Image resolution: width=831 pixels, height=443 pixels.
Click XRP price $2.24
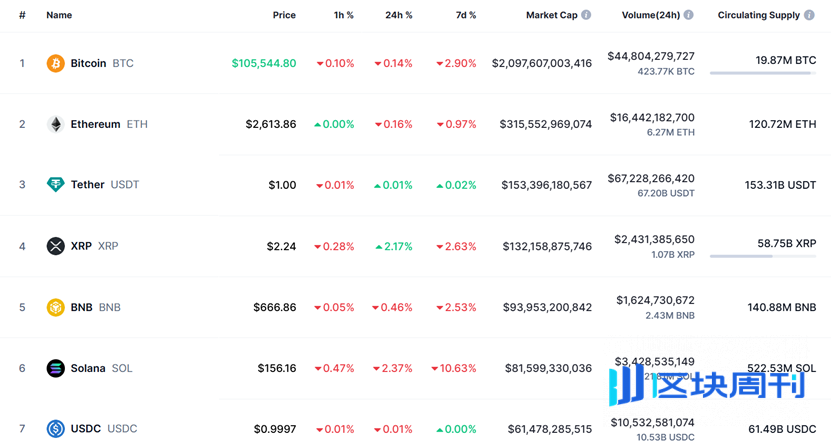pos(281,246)
